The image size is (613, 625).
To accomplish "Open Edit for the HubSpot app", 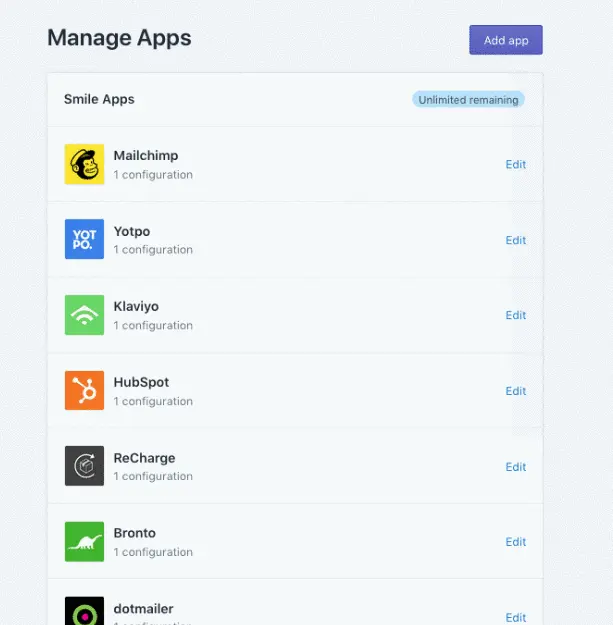I will 515,391.
